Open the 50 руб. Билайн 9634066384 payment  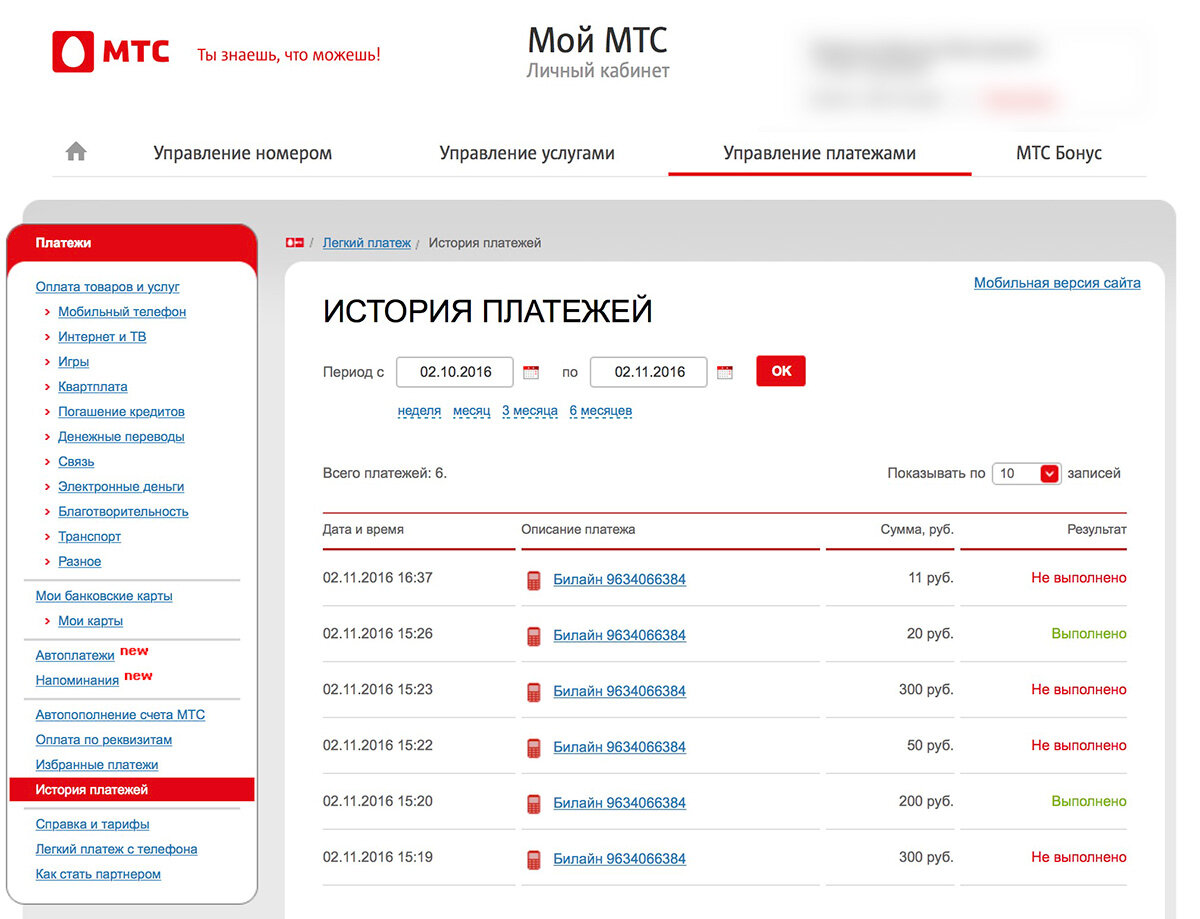point(620,748)
